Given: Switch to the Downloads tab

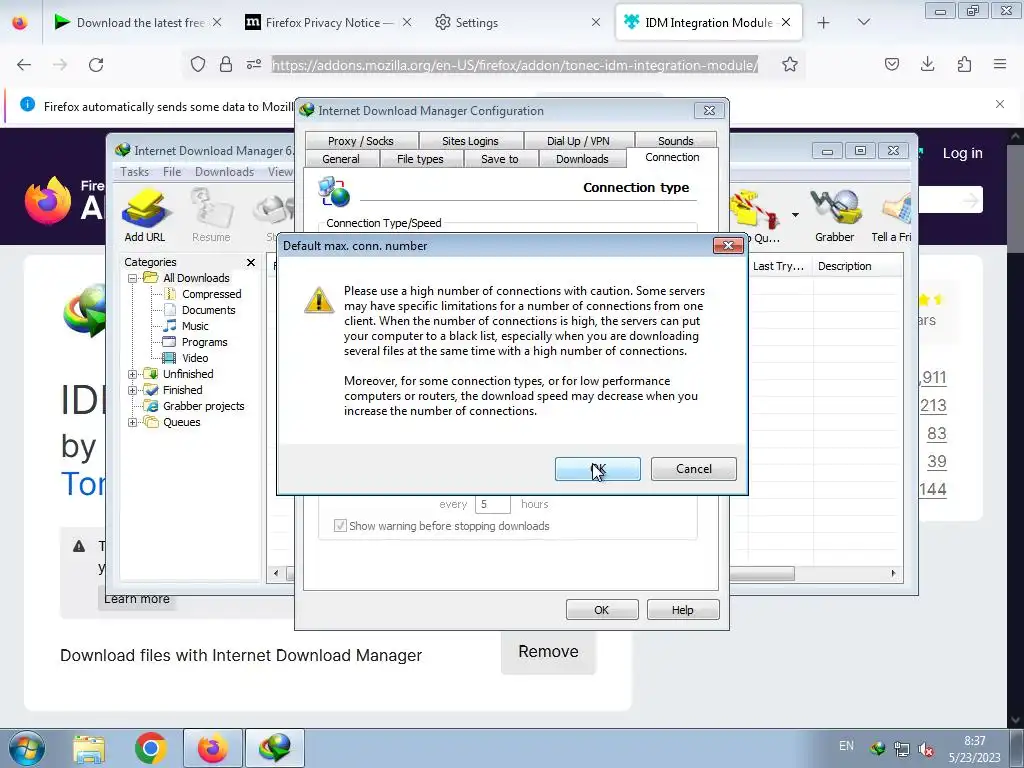Looking at the screenshot, I should click(582, 159).
